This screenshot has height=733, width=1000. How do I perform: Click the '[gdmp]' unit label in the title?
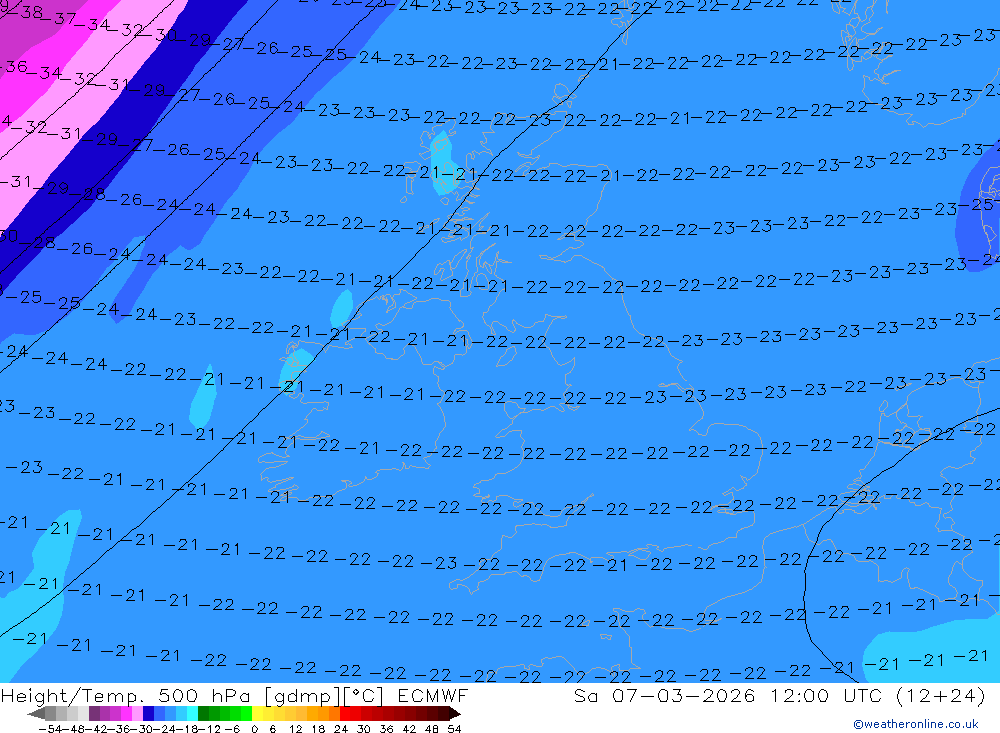pyautogui.click(x=302, y=696)
